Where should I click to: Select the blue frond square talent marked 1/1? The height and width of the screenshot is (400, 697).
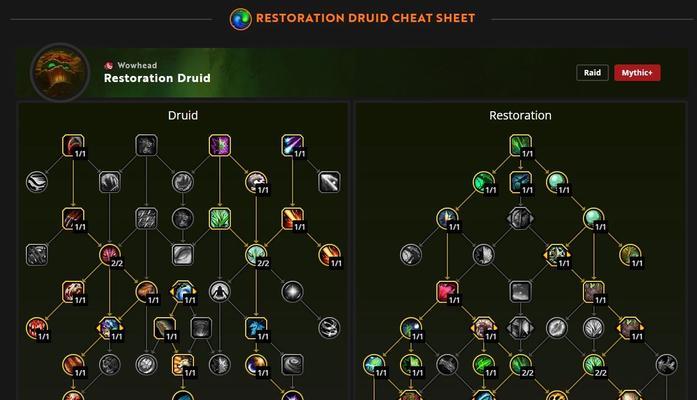(x=256, y=328)
